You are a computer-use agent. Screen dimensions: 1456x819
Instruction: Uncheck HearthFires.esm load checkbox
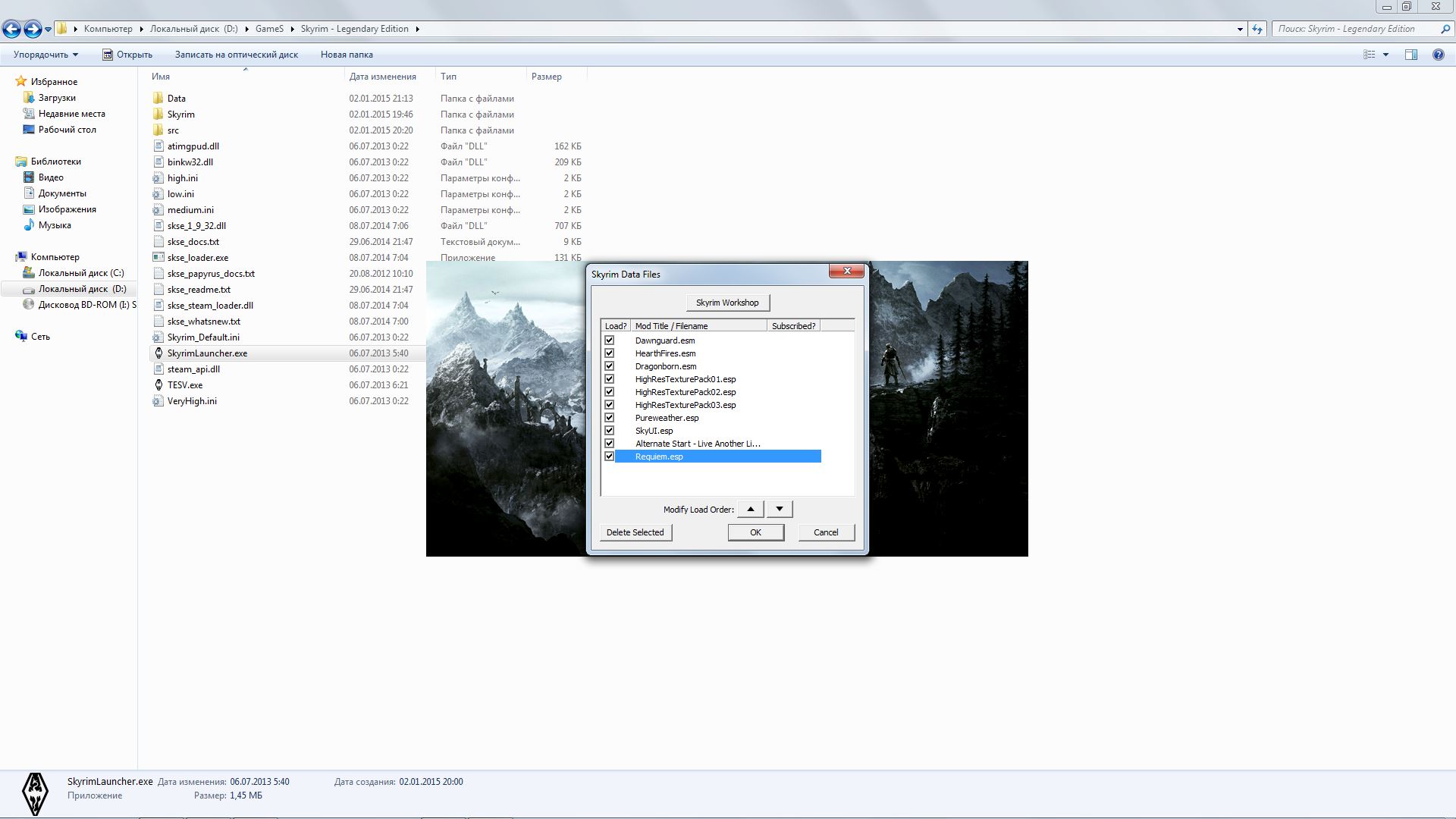click(609, 353)
